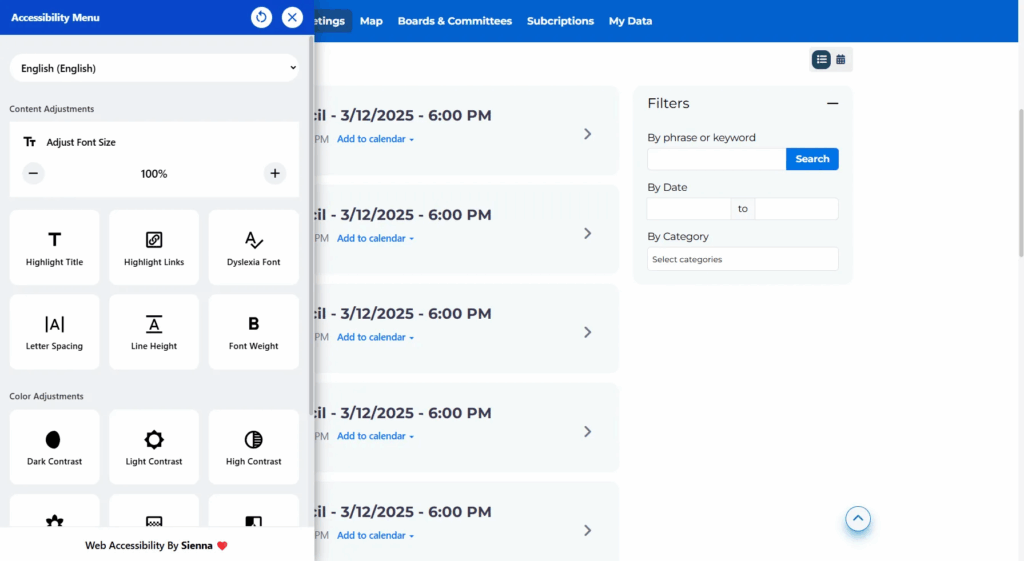This screenshot has height=561, width=1024.
Task: Increase font size with plus button
Action: [x=275, y=174]
